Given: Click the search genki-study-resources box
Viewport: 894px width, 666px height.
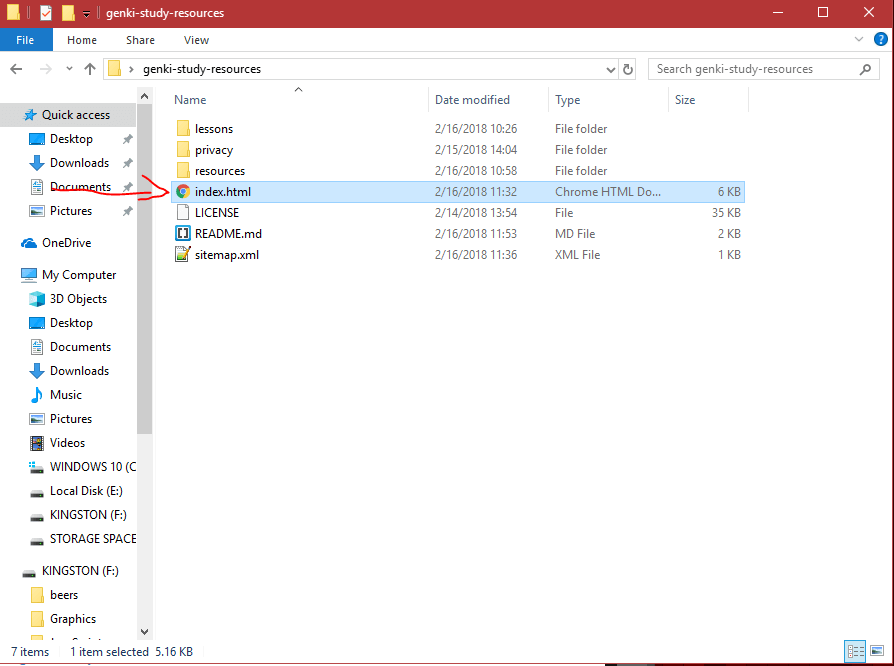Looking at the screenshot, I should 755,69.
